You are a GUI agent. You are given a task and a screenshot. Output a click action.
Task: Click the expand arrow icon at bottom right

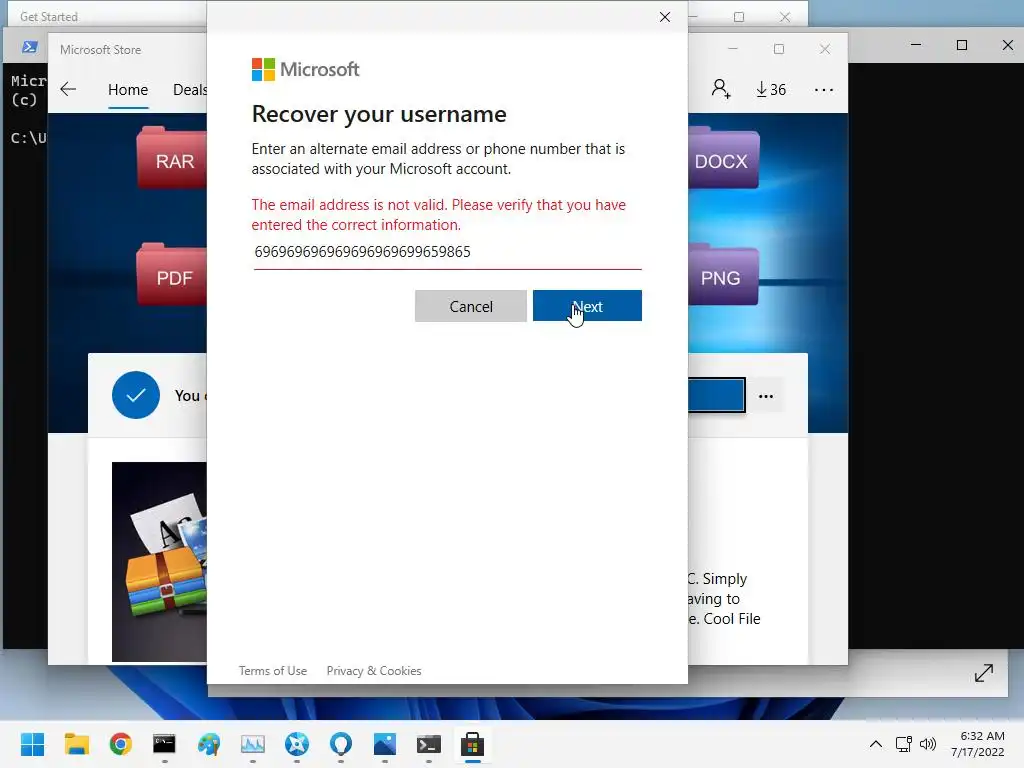(984, 673)
